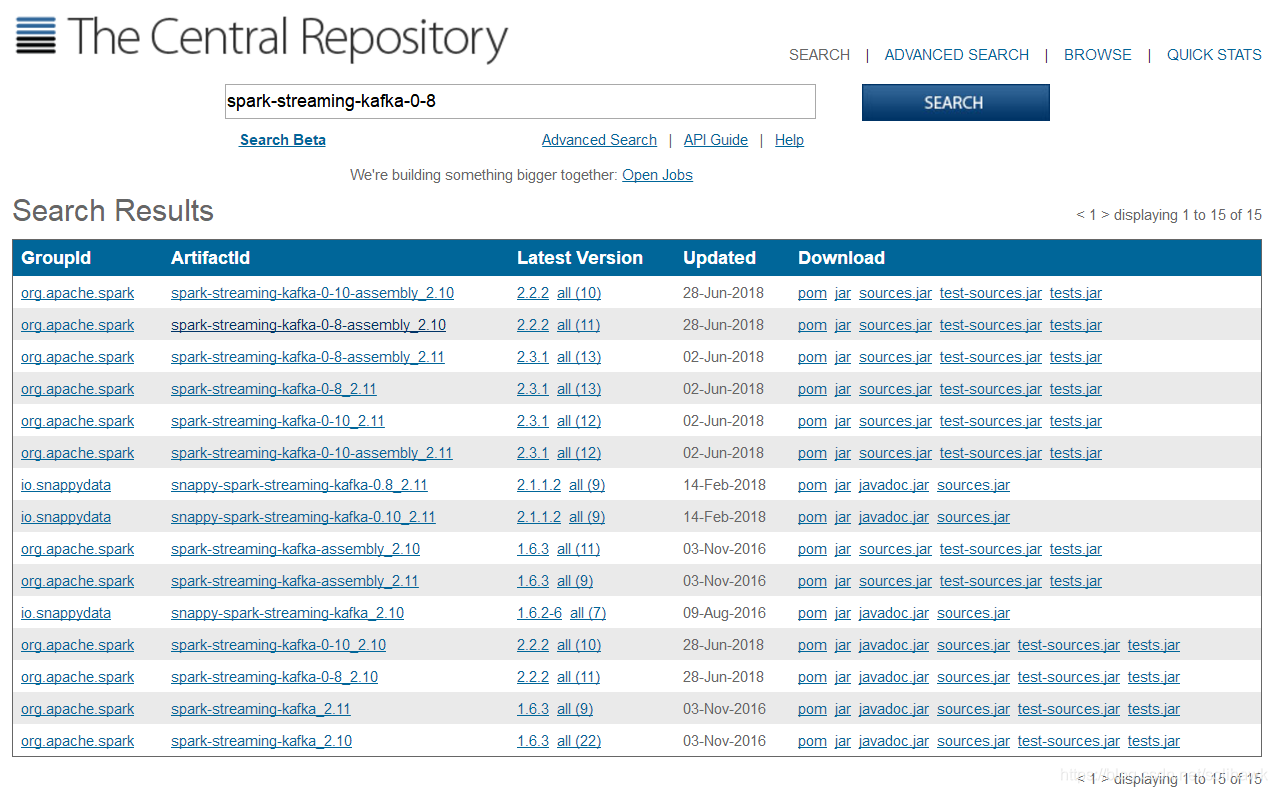Screen dimensions: 1277x793
Task: Click the blue SEARCH button
Action: pos(955,102)
